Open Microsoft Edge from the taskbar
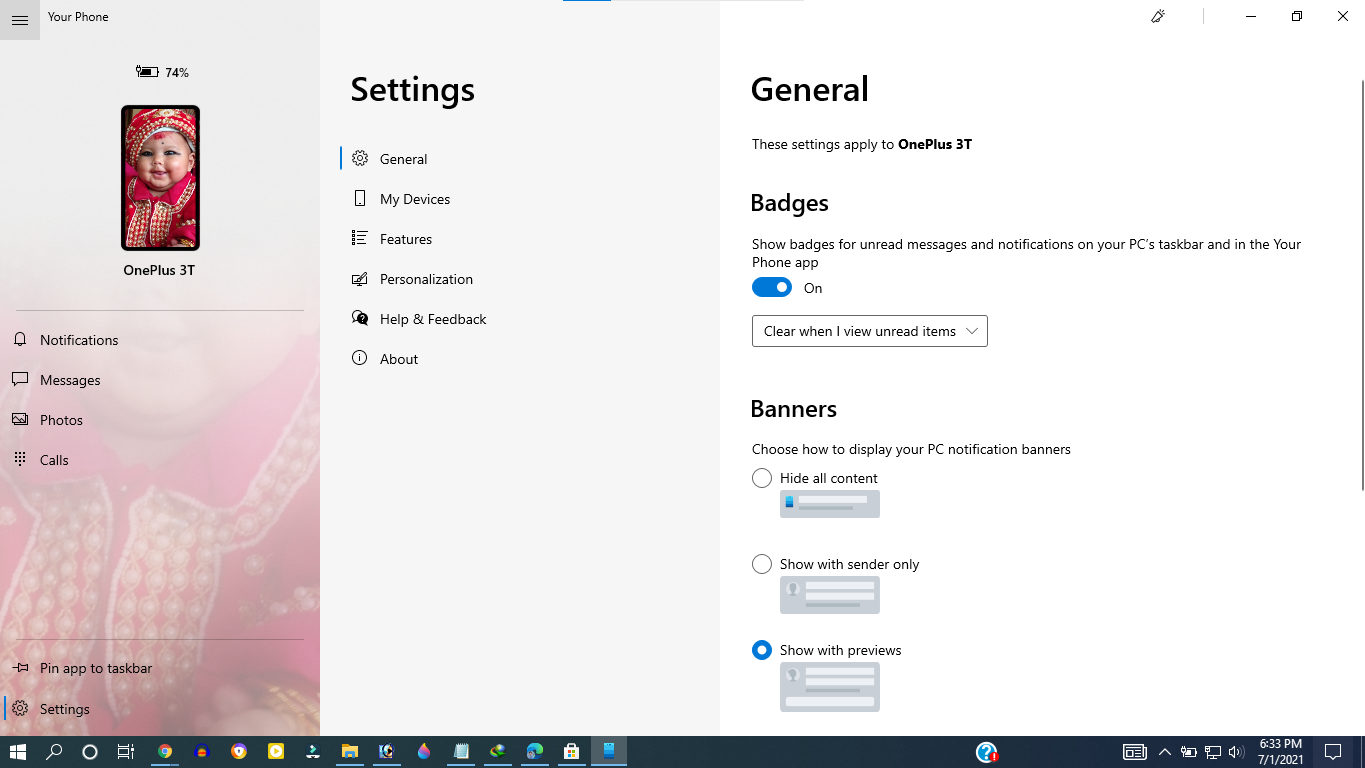This screenshot has height=768, width=1365. 535,752
